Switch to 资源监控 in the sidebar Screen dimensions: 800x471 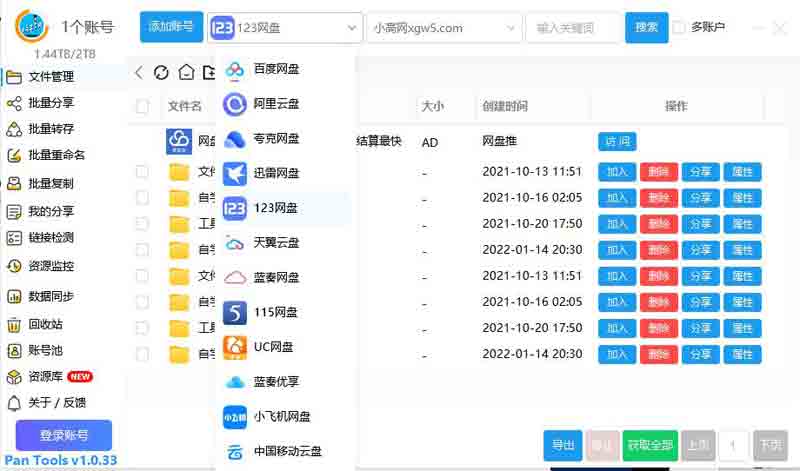click(50, 266)
